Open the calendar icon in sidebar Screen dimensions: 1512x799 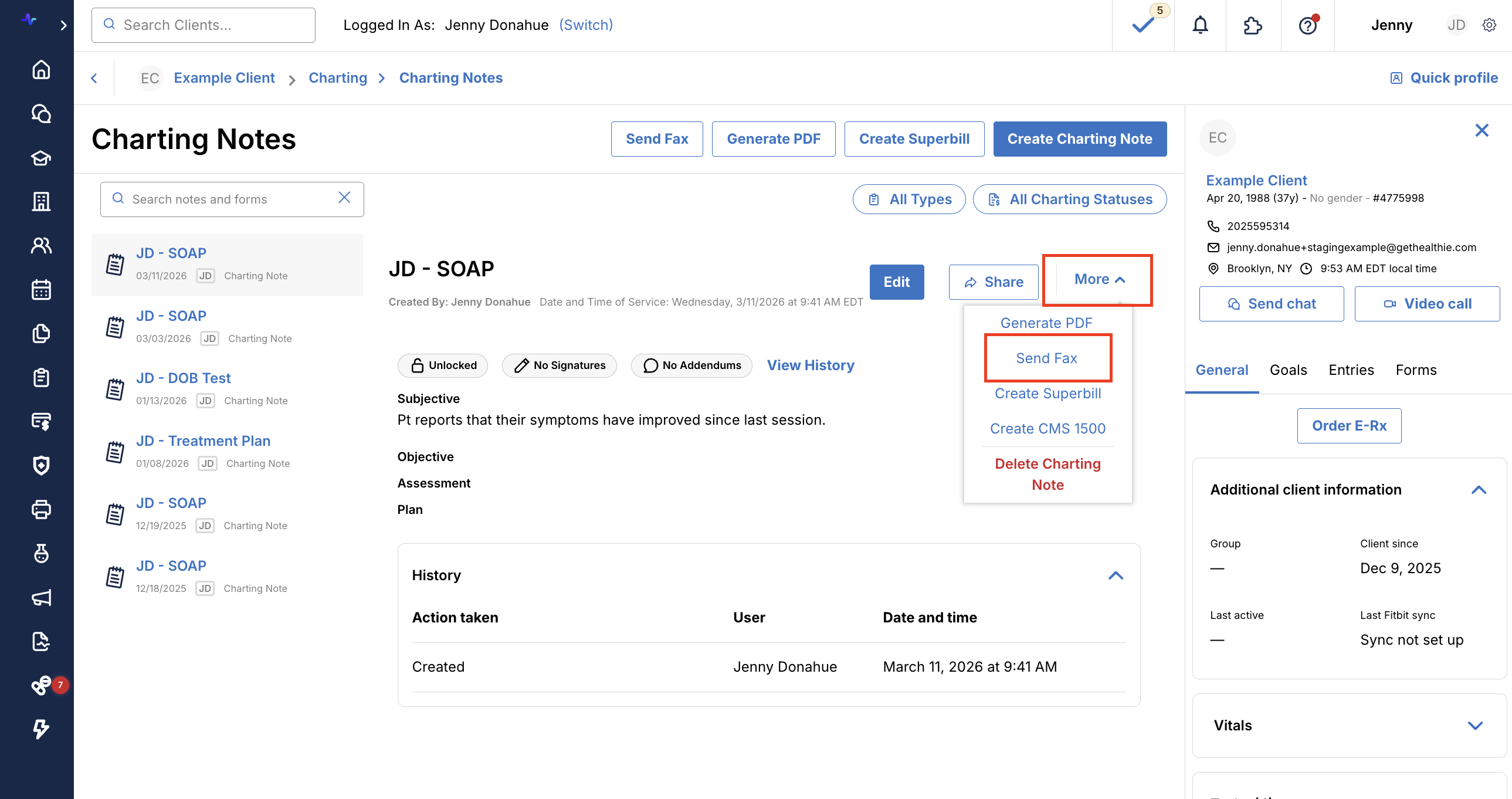click(x=41, y=289)
